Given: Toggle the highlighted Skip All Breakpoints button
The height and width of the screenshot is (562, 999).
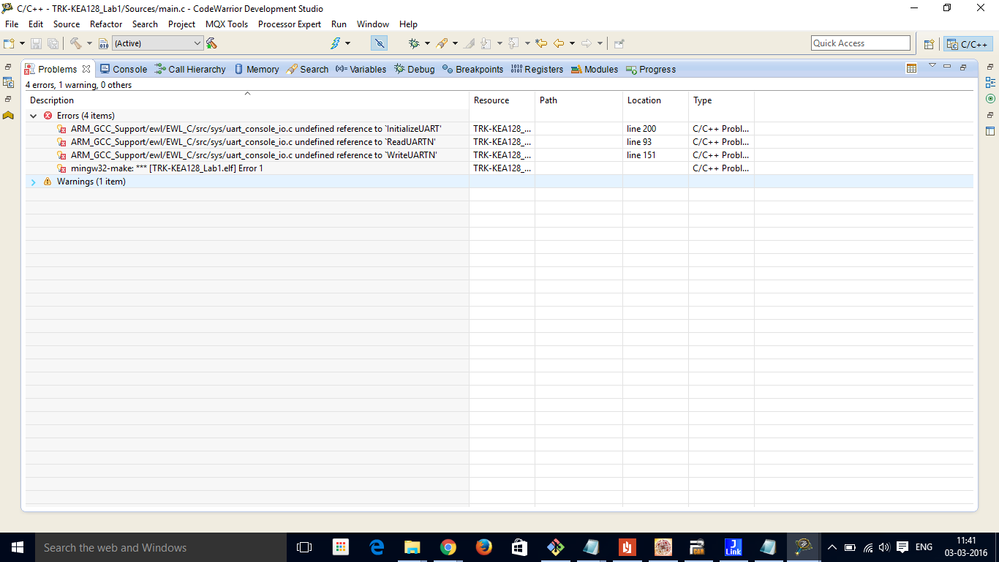Looking at the screenshot, I should [x=379, y=43].
